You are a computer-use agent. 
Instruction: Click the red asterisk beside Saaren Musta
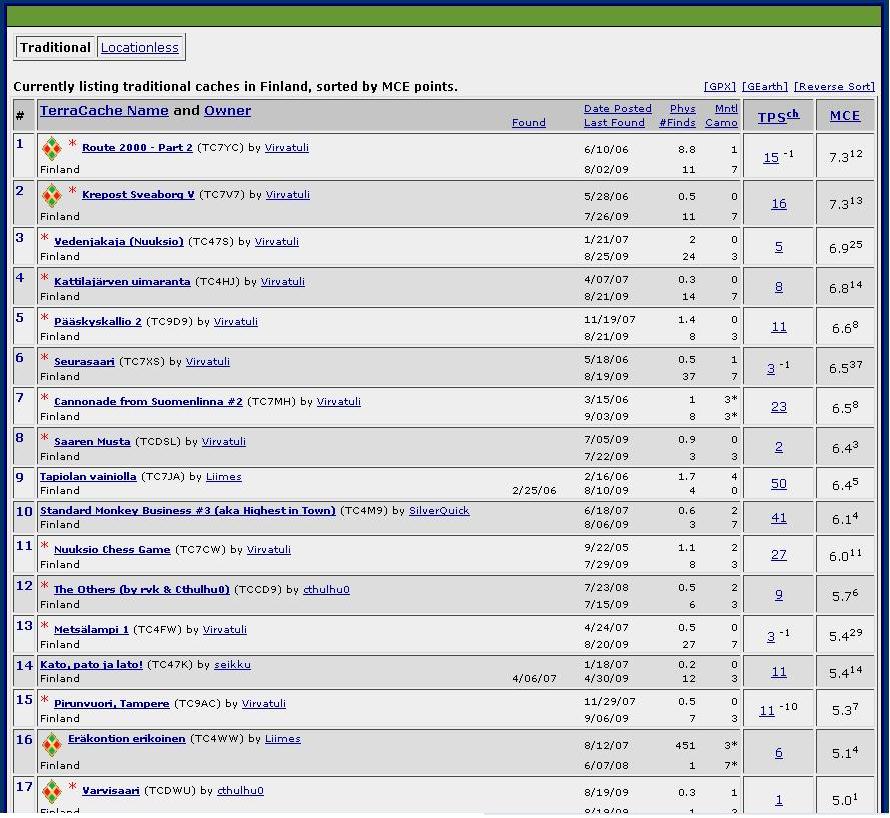pos(45,440)
